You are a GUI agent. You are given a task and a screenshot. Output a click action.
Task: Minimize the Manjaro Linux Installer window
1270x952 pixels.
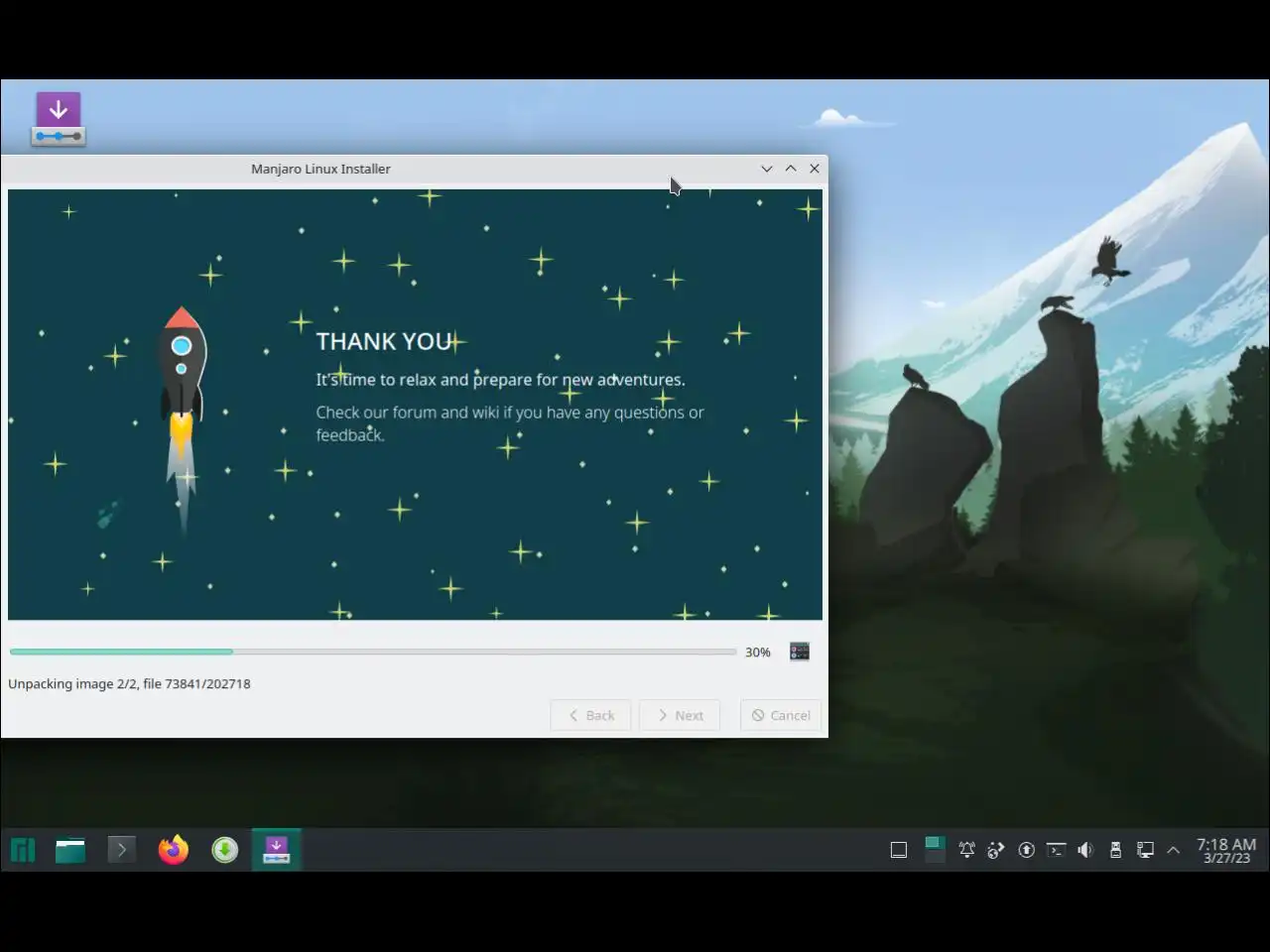tap(767, 169)
